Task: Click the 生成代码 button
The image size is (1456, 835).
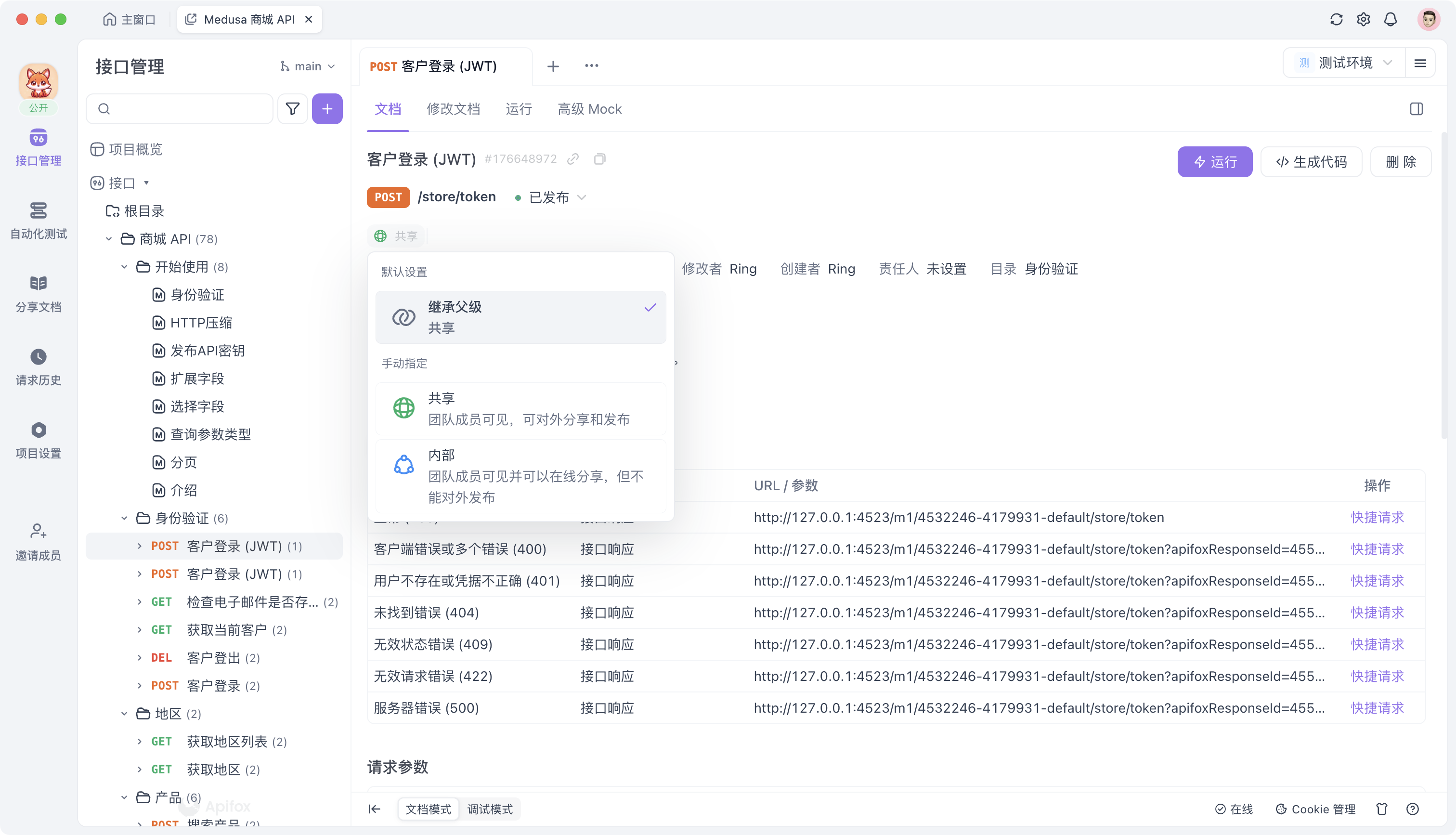Action: coord(1311,162)
